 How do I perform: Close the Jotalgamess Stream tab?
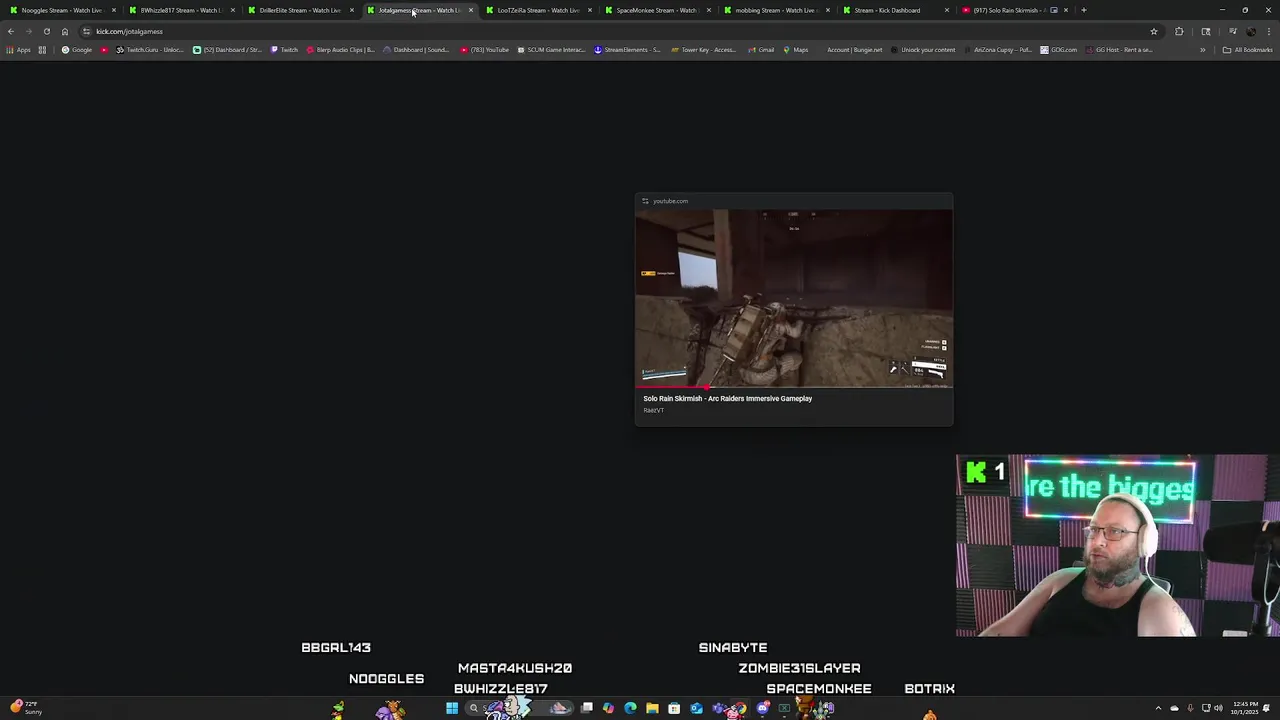[471, 10]
